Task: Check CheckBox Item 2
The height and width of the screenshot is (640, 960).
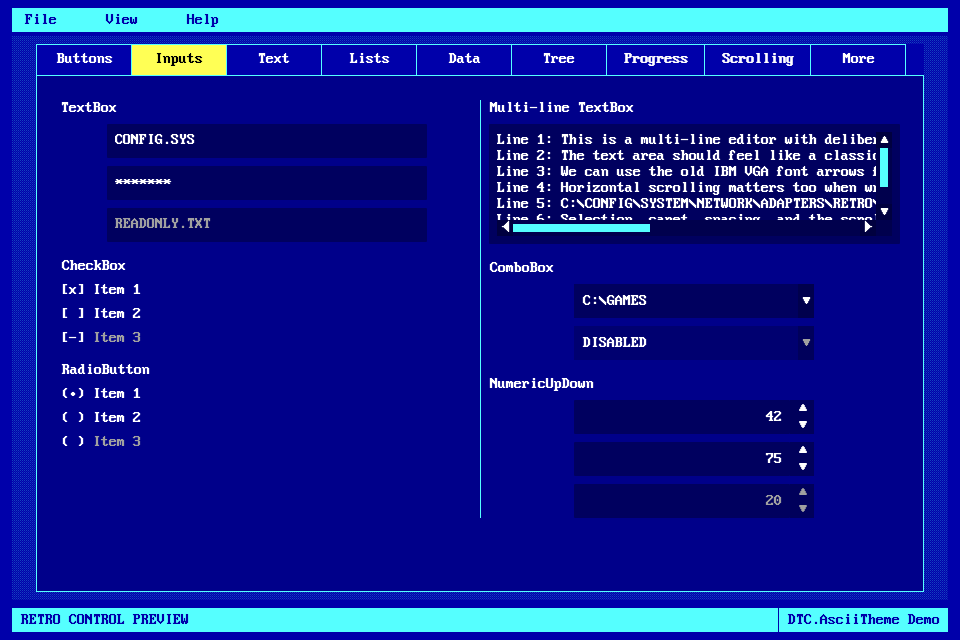Action: pyautogui.click(x=101, y=313)
